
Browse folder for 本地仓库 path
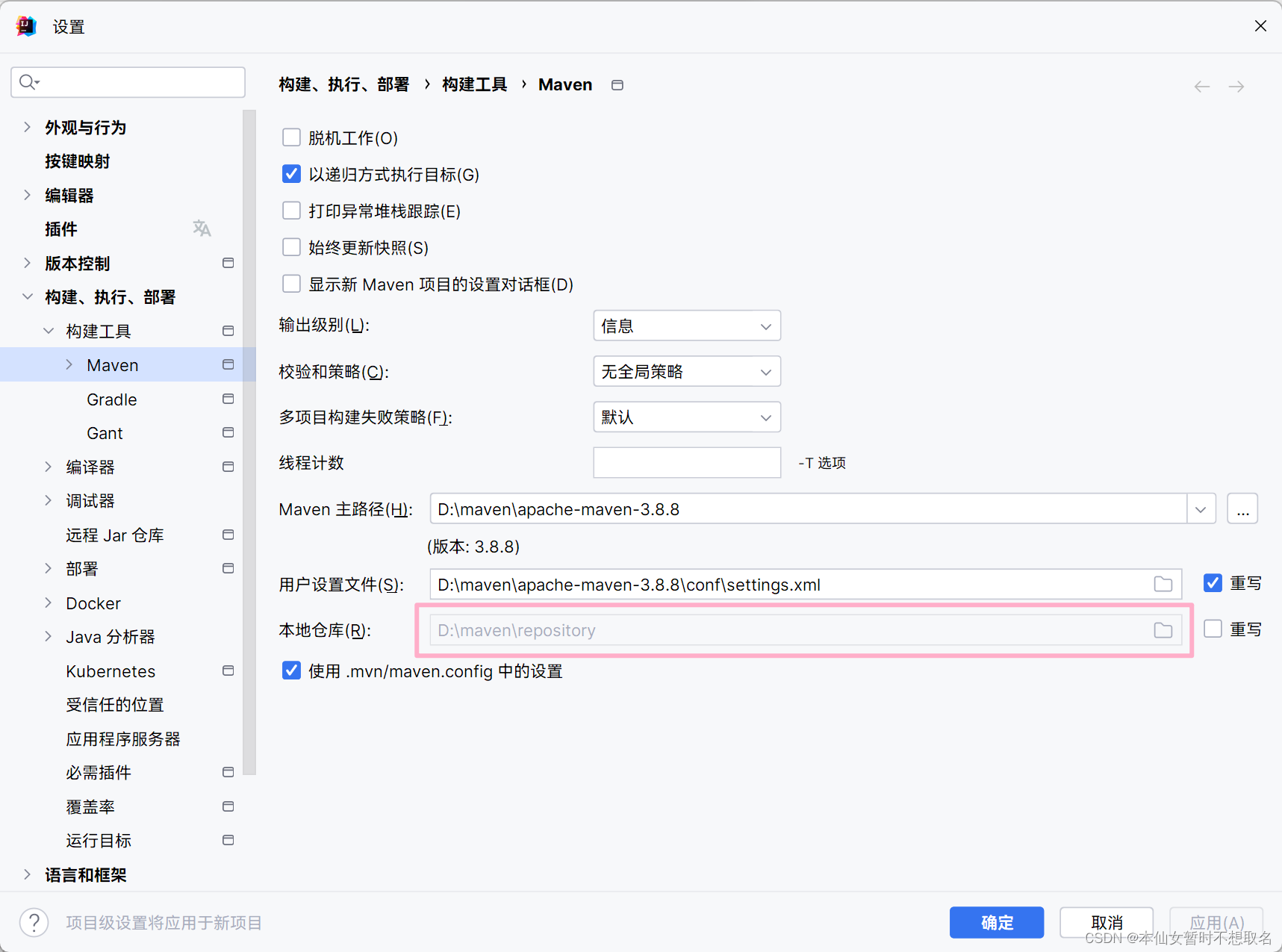point(1163,630)
